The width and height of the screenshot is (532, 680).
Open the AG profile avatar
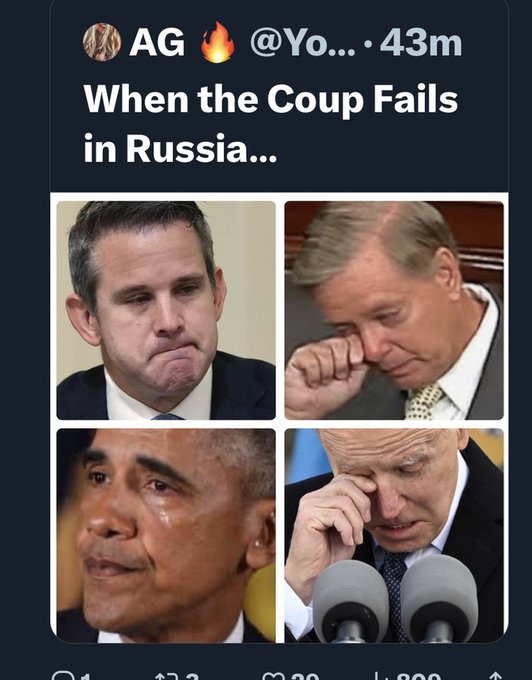(102, 42)
